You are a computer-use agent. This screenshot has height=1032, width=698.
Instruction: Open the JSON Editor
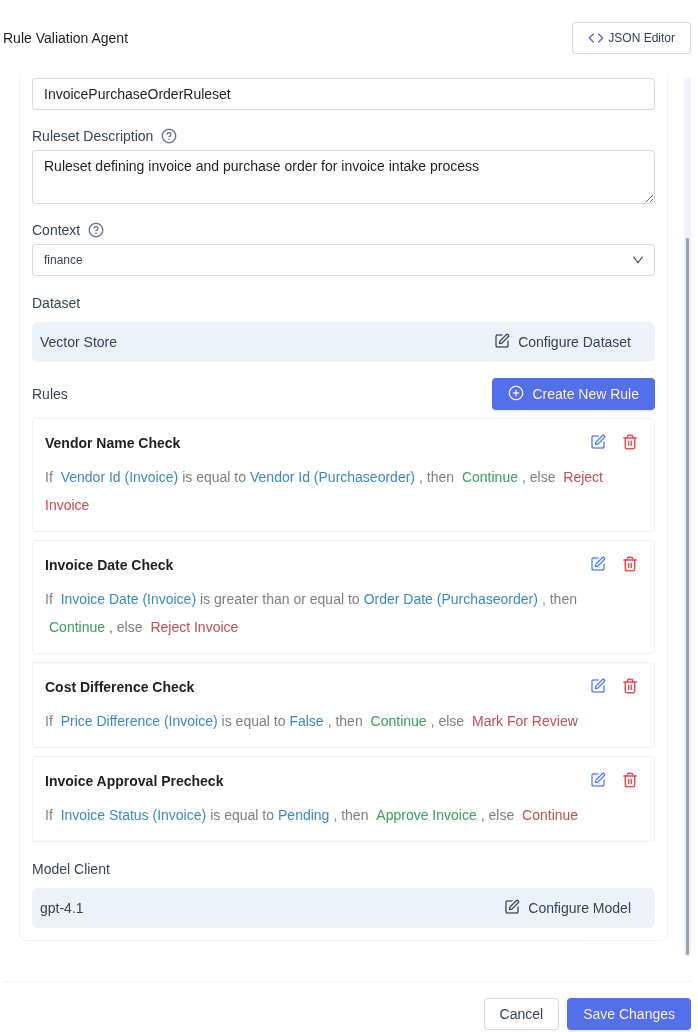coord(631,38)
